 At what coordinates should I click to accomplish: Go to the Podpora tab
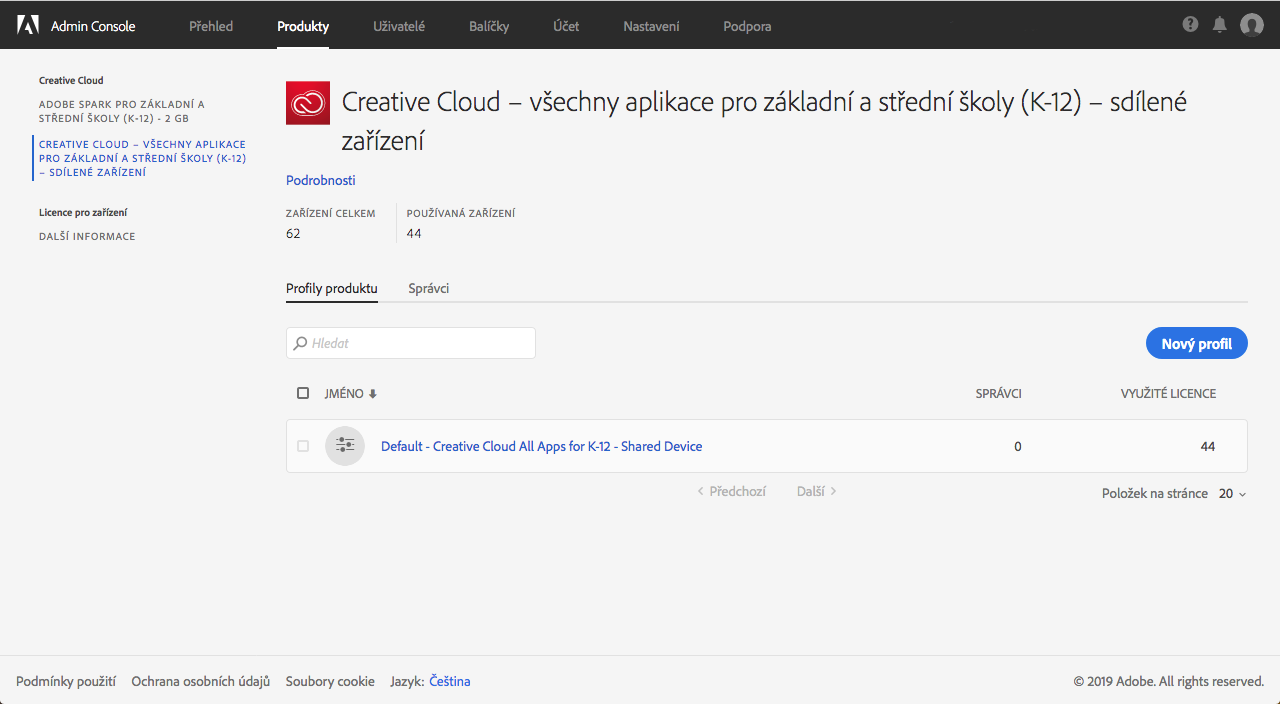pyautogui.click(x=747, y=26)
